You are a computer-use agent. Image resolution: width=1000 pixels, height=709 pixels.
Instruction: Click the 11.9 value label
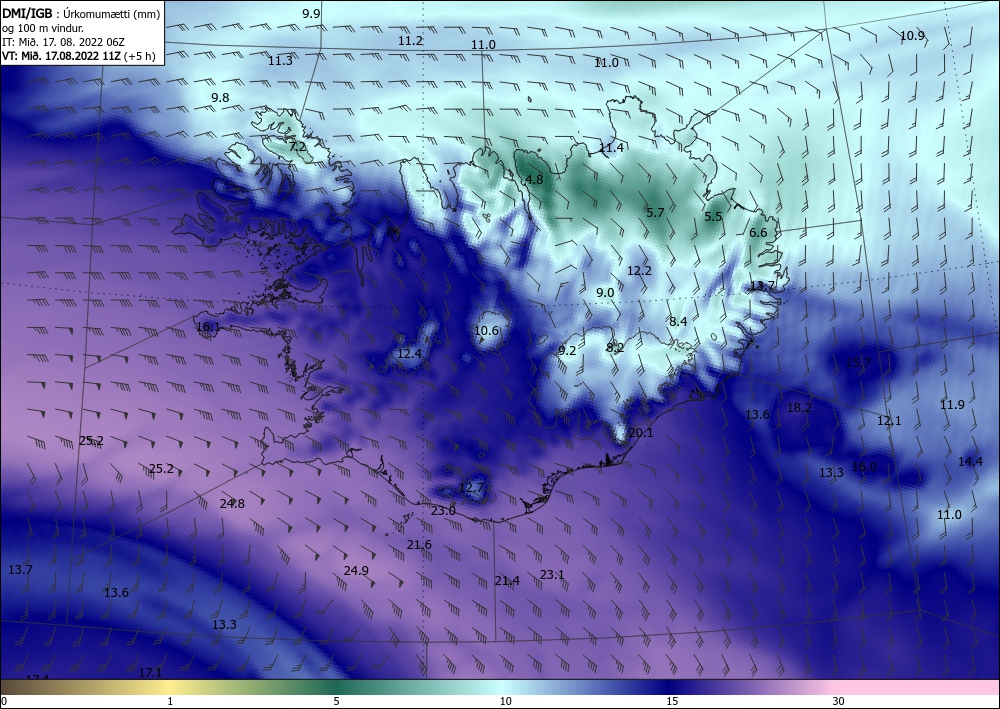pos(952,404)
